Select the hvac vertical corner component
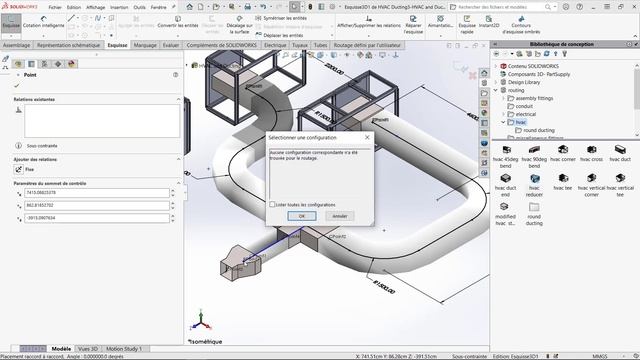640x360 pixels. pos(591,185)
